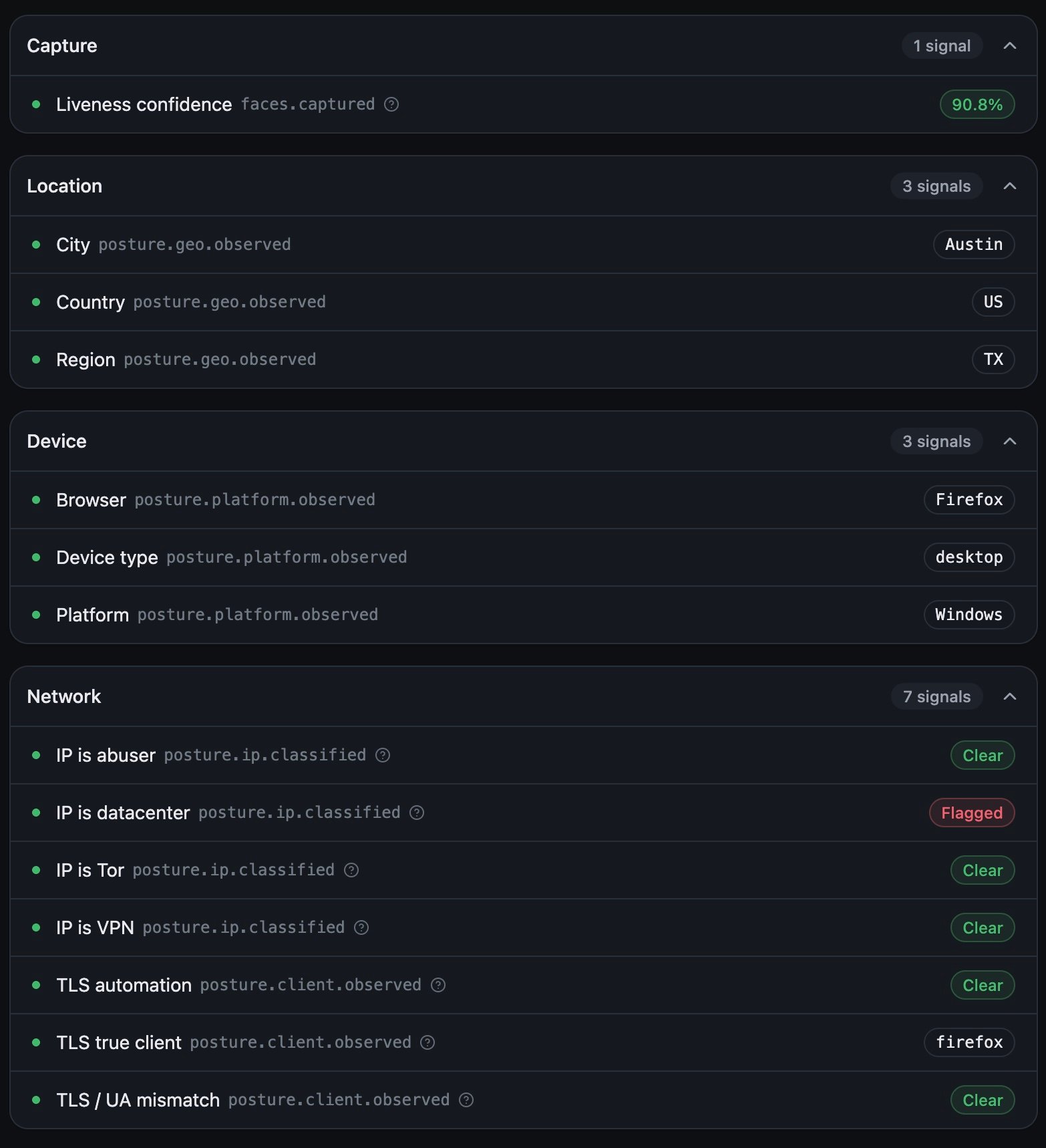Click the '1 signal' badge
Image resolution: width=1046 pixels, height=1148 pixels.
point(942,45)
